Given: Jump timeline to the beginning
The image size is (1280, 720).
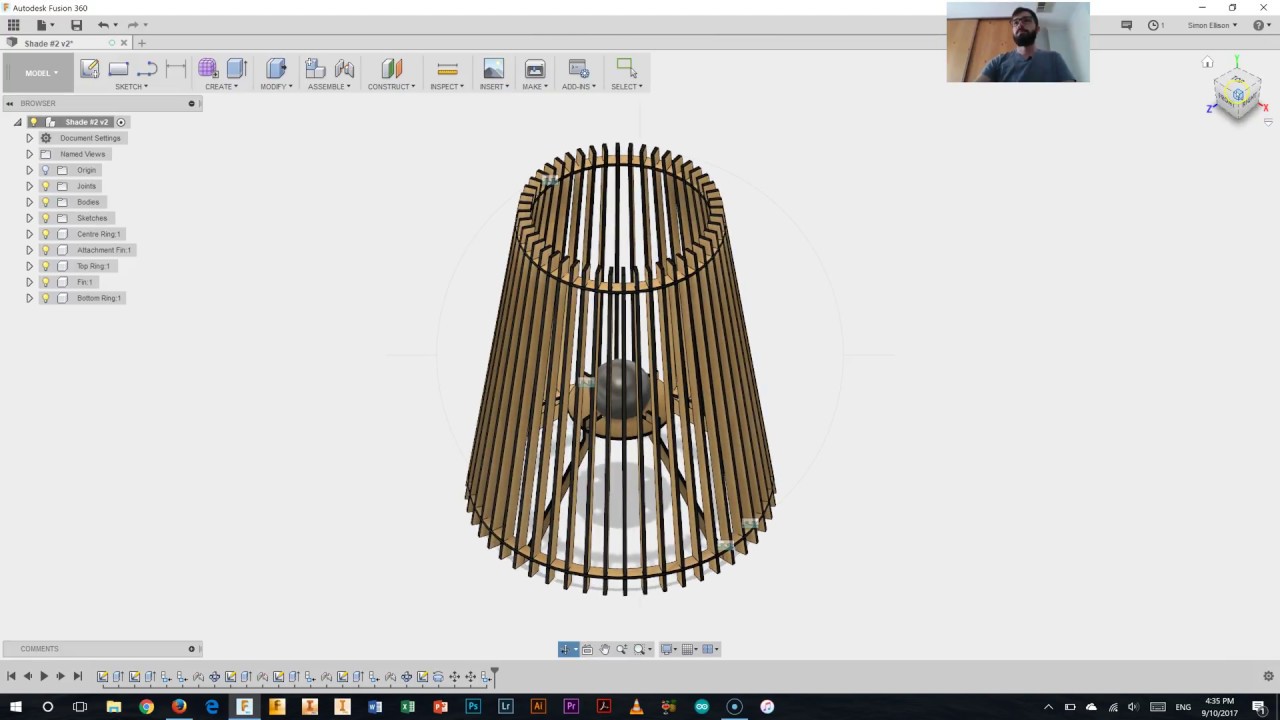Looking at the screenshot, I should (11, 677).
